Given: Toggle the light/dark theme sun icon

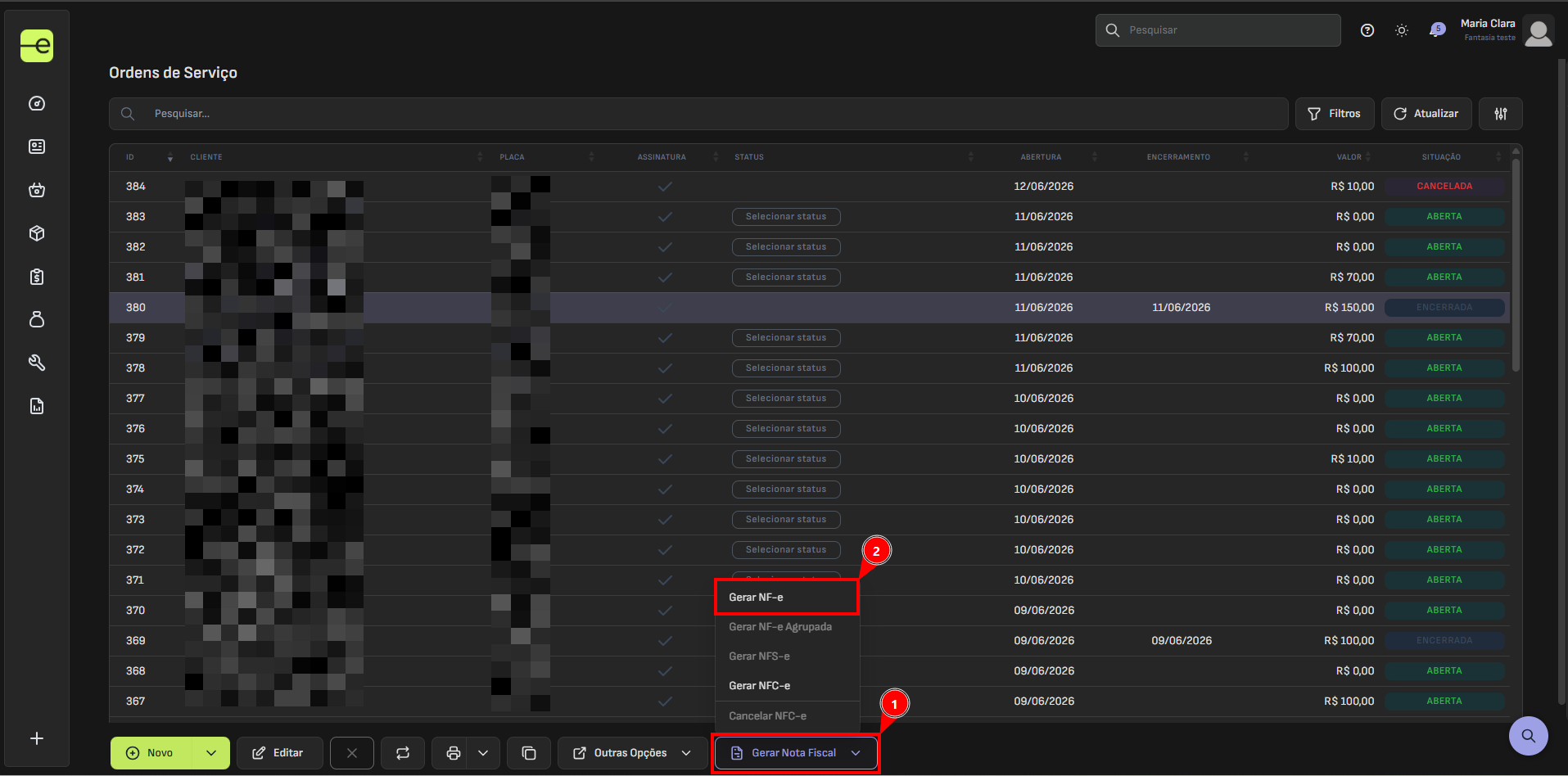Looking at the screenshot, I should 1402,30.
